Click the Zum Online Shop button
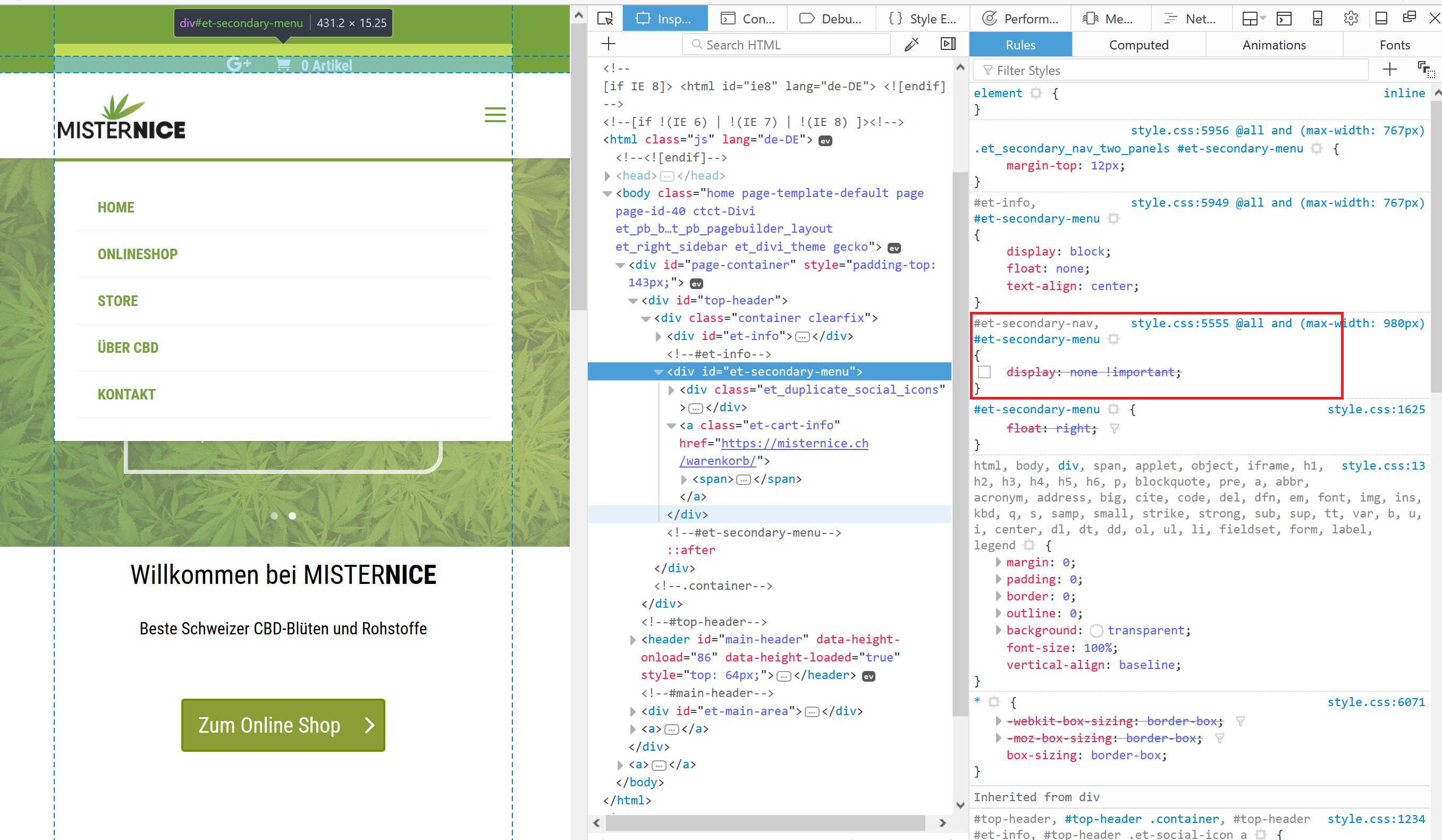The height and width of the screenshot is (840, 1442). pyautogui.click(x=283, y=725)
